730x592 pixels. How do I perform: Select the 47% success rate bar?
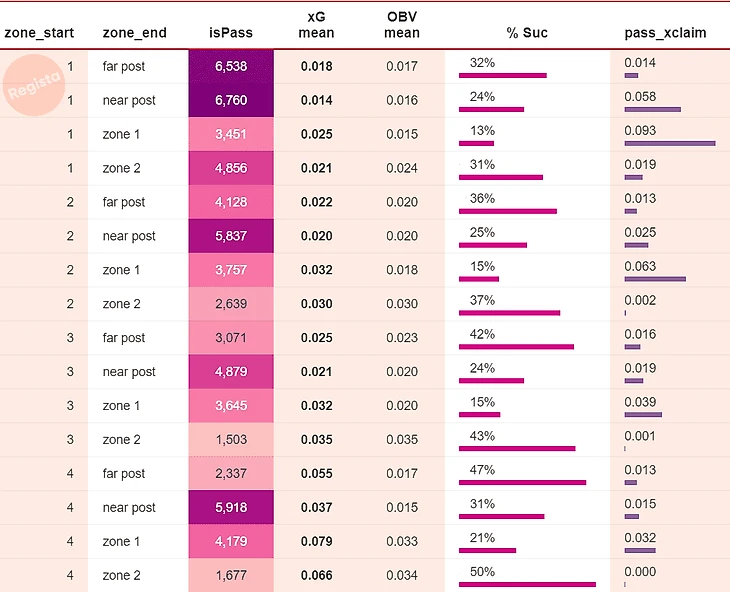pos(522,482)
